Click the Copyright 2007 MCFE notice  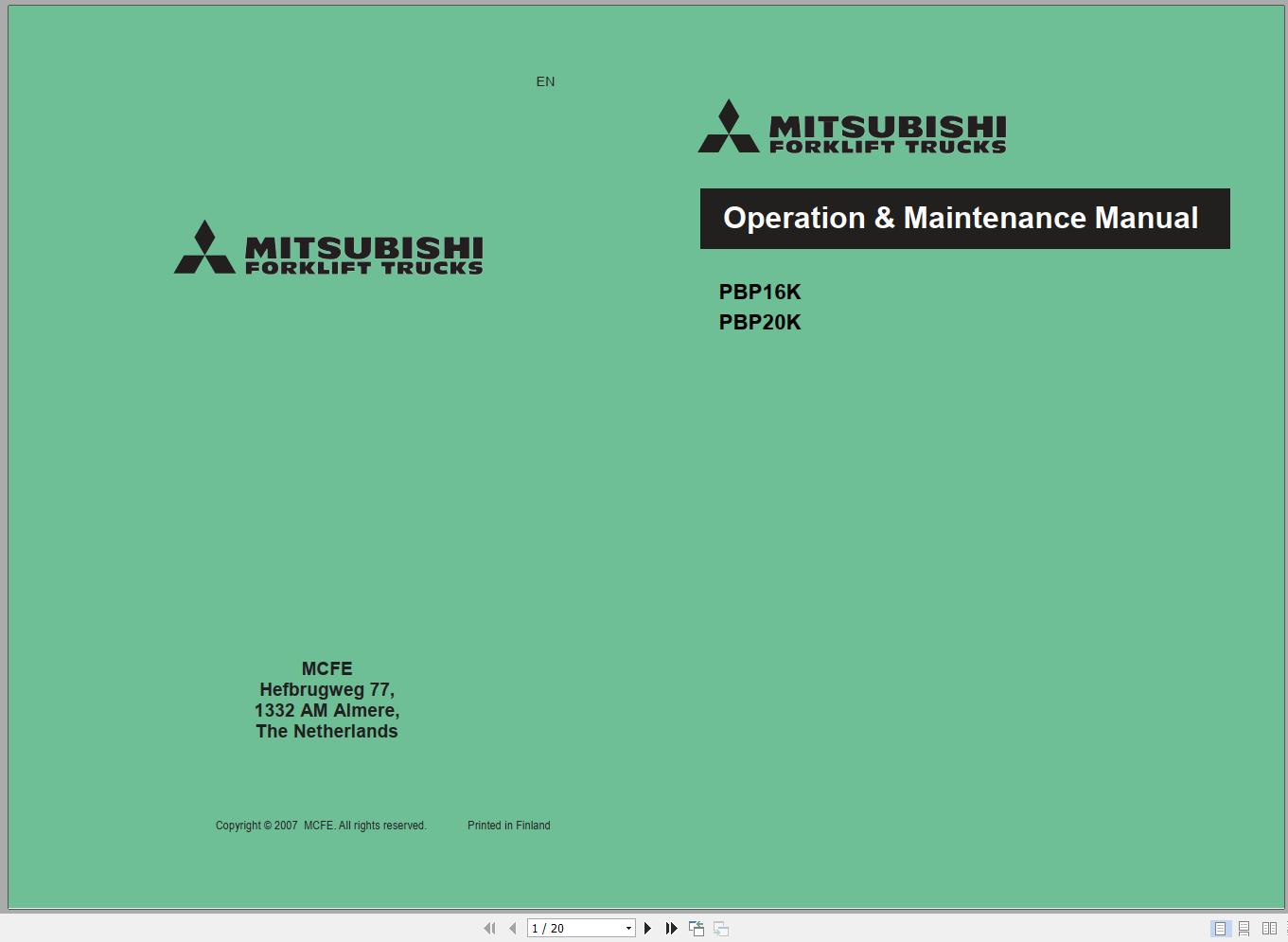coord(321,826)
